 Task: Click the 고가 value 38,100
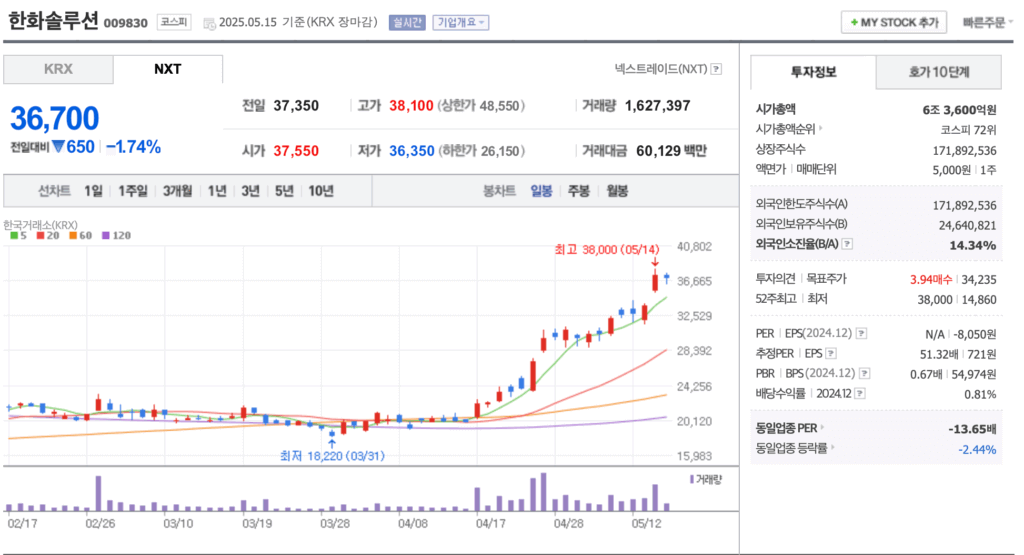click(411, 106)
